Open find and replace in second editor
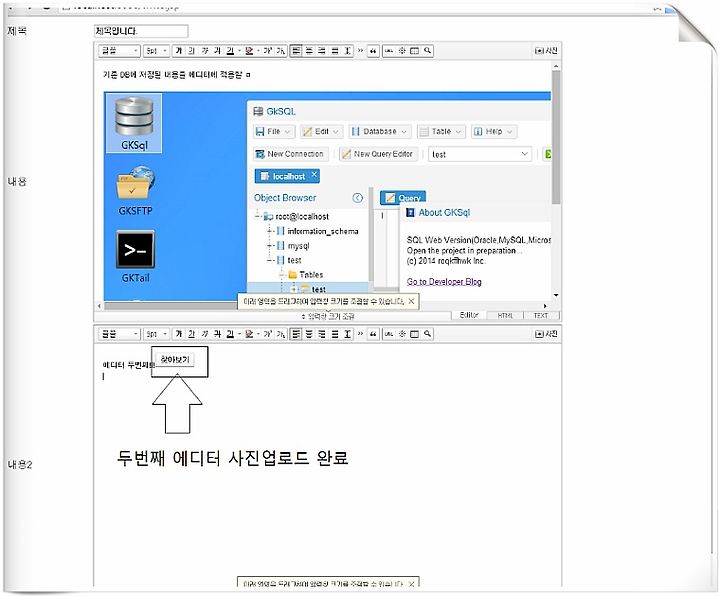This screenshot has width=720, height=596. click(x=428, y=334)
